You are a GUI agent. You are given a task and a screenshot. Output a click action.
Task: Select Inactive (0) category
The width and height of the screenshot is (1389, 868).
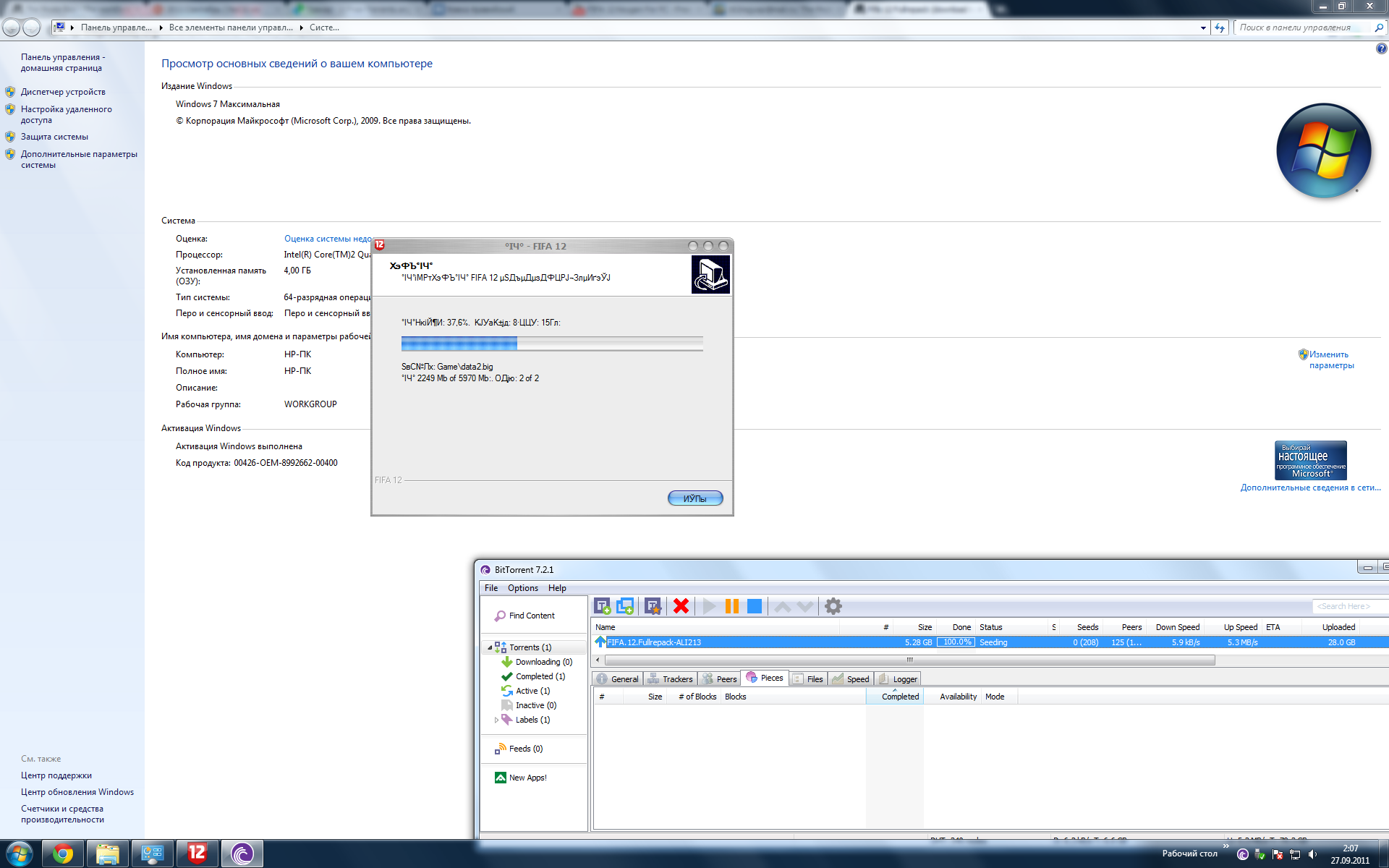pyautogui.click(x=535, y=705)
